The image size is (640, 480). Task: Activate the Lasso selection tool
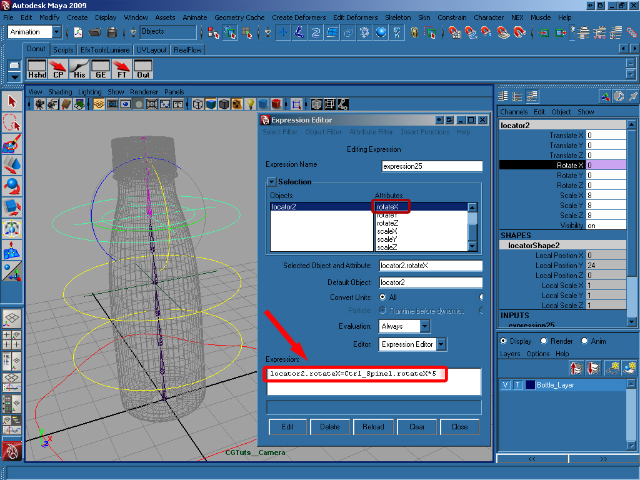(x=12, y=123)
